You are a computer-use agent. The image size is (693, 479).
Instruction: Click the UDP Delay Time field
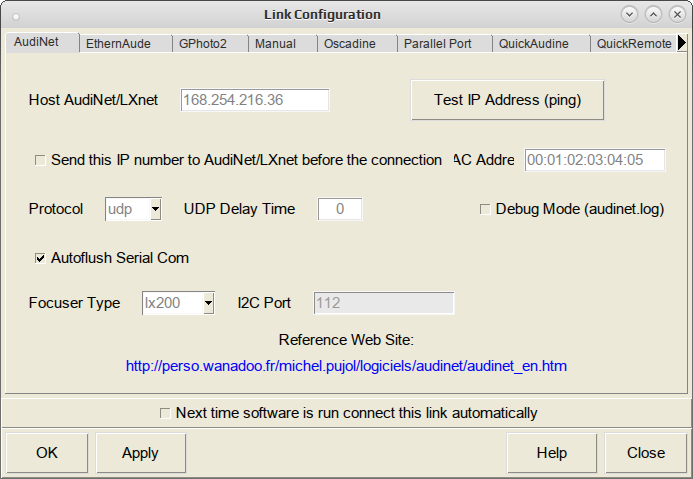point(340,209)
